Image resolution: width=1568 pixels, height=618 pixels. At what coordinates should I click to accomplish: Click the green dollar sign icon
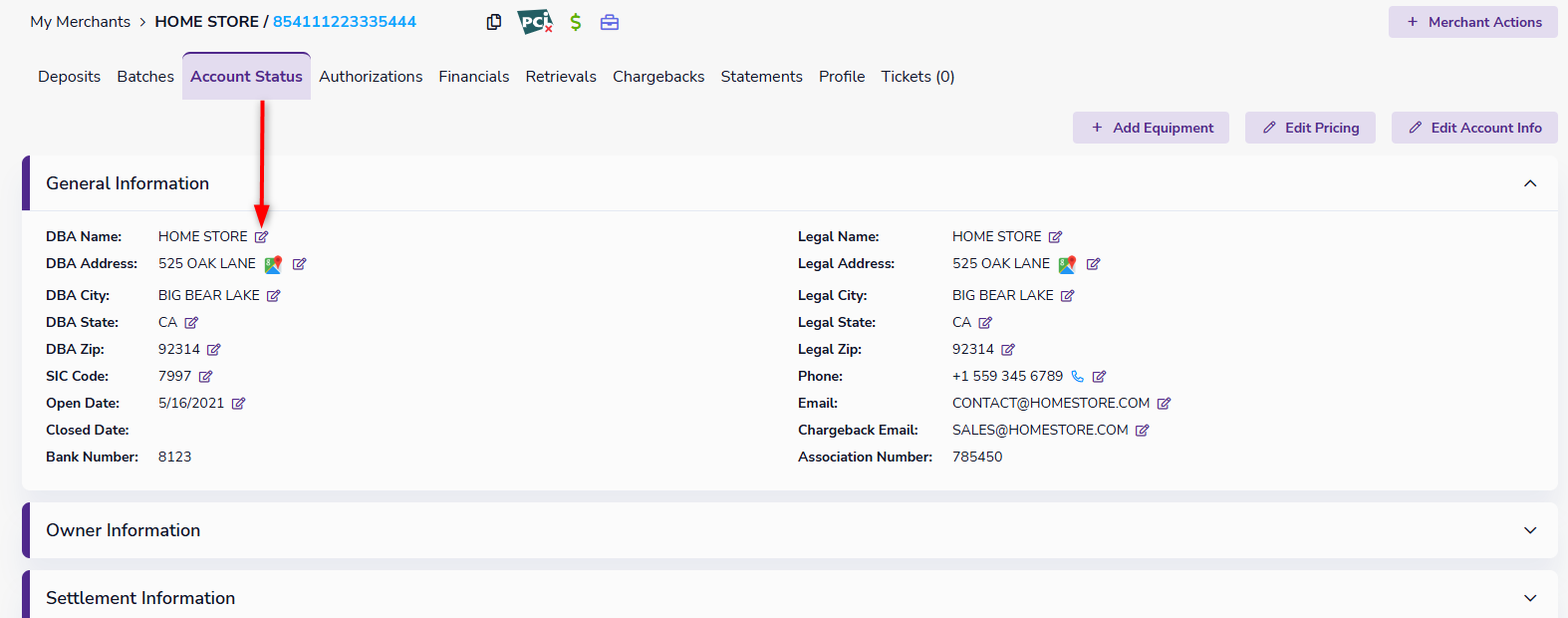[x=576, y=22]
